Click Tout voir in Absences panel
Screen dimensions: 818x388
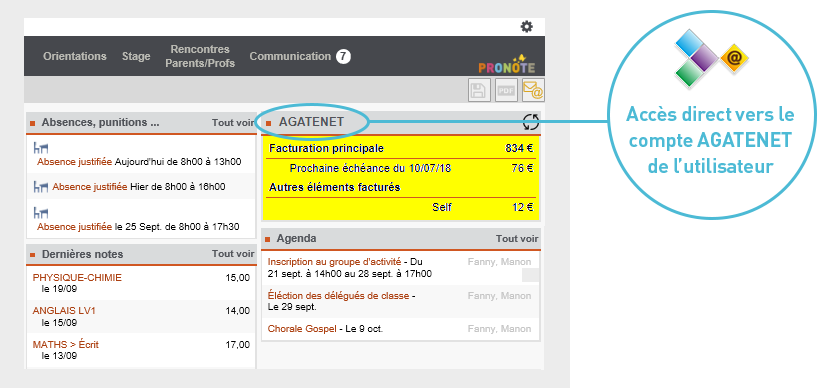coord(233,123)
